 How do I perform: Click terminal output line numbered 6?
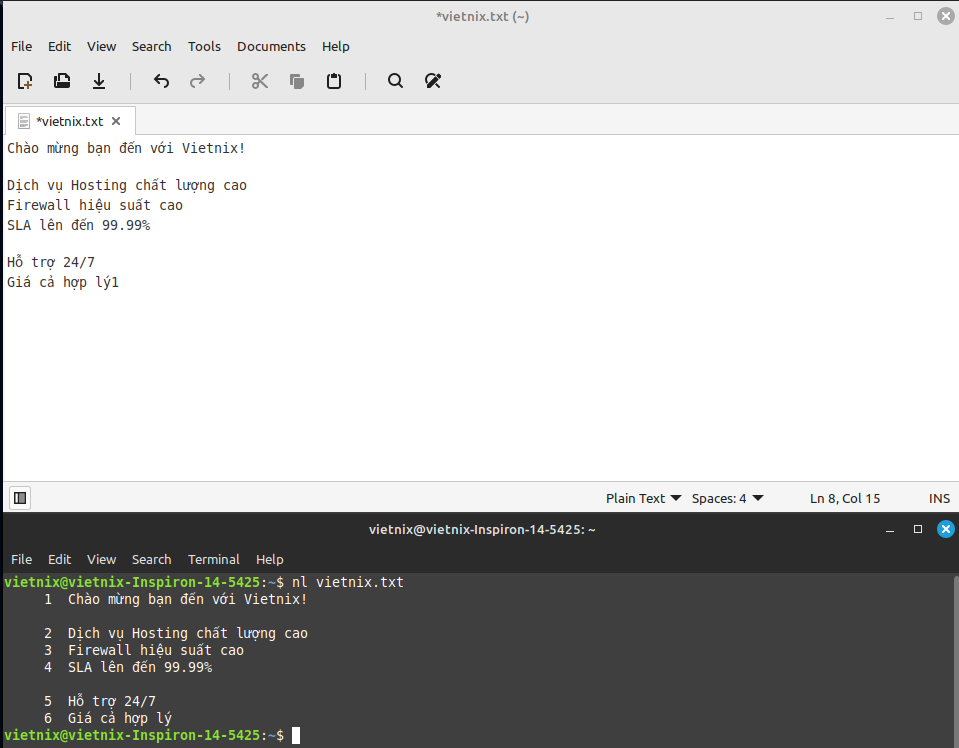click(x=108, y=718)
